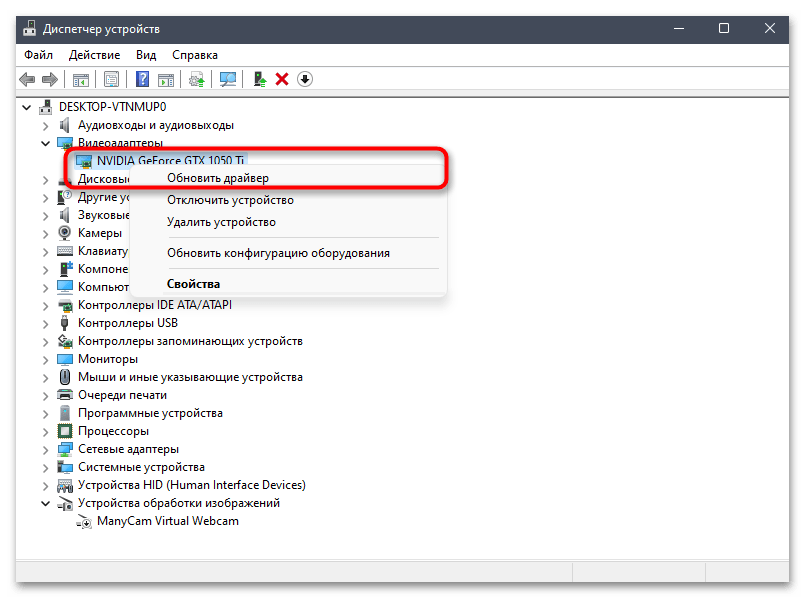Click the printer icon beside Очереди печати
This screenshot has width=805, height=598.
click(65, 395)
